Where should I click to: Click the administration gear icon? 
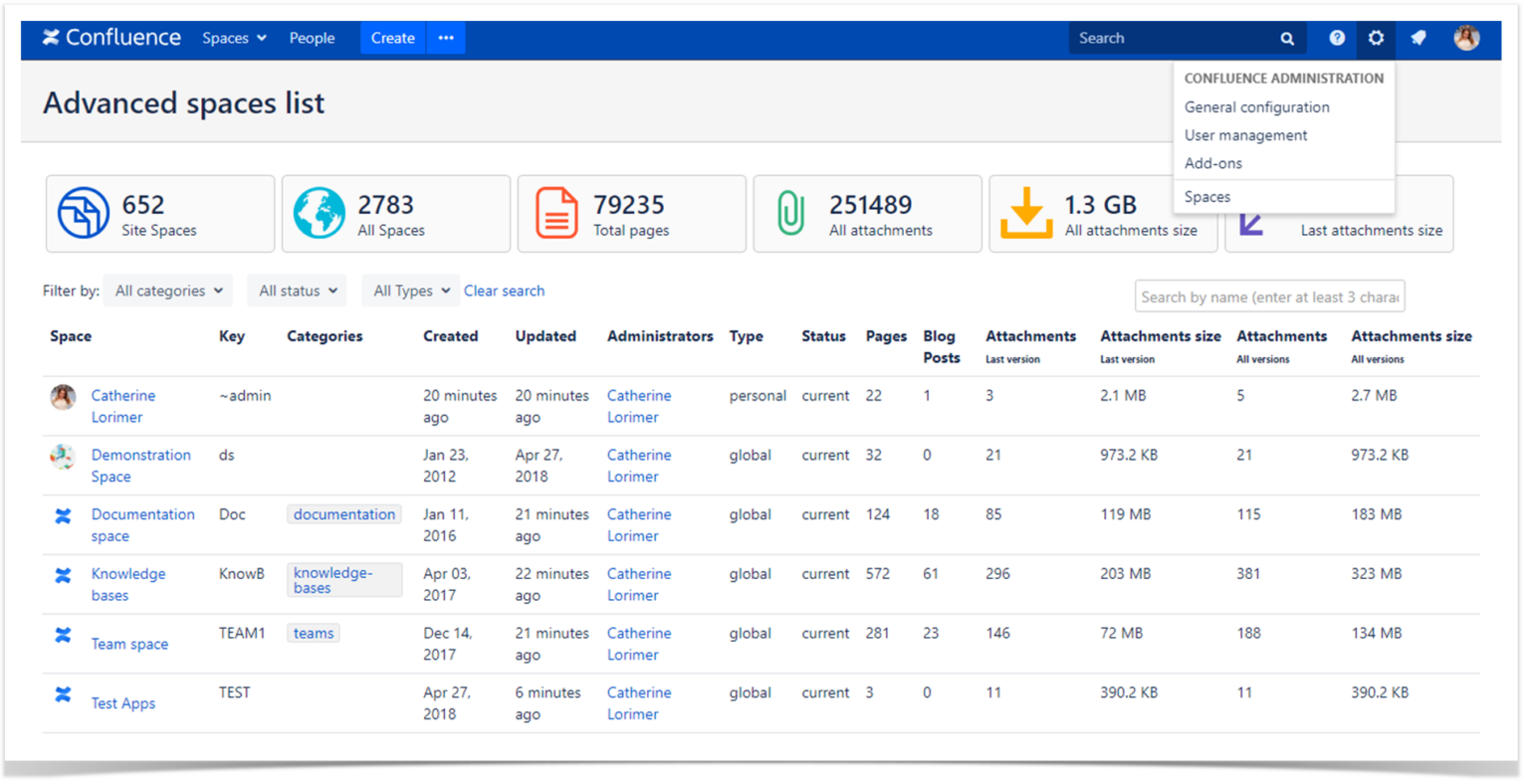tap(1376, 38)
